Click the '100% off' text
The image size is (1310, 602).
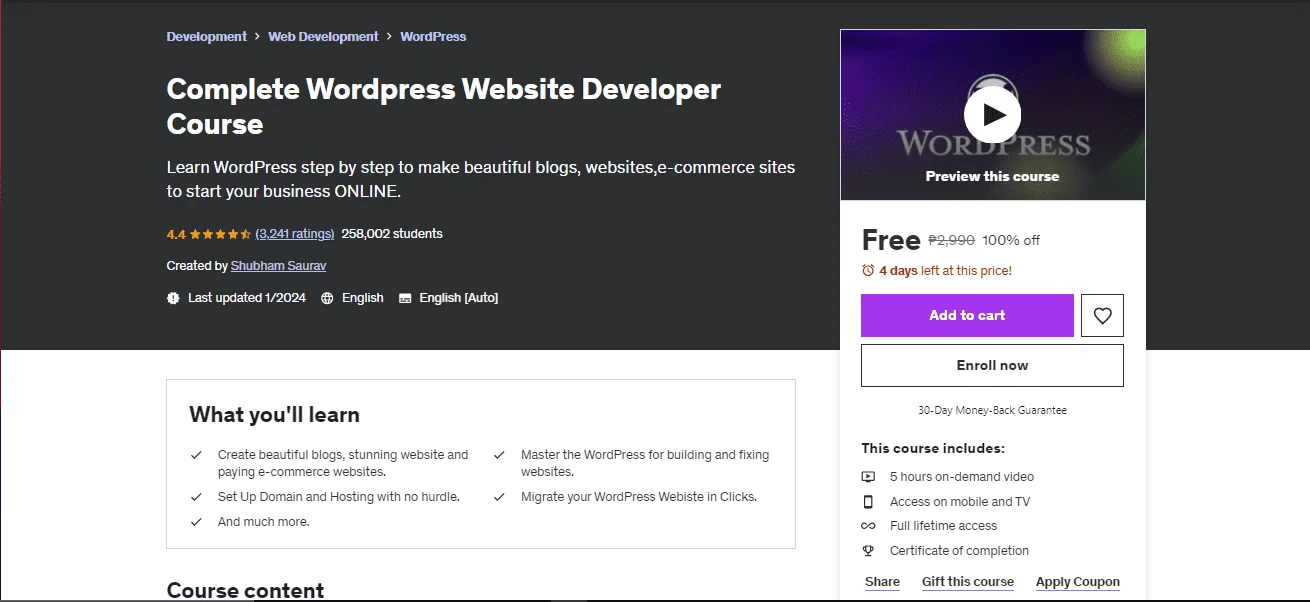coord(1011,240)
